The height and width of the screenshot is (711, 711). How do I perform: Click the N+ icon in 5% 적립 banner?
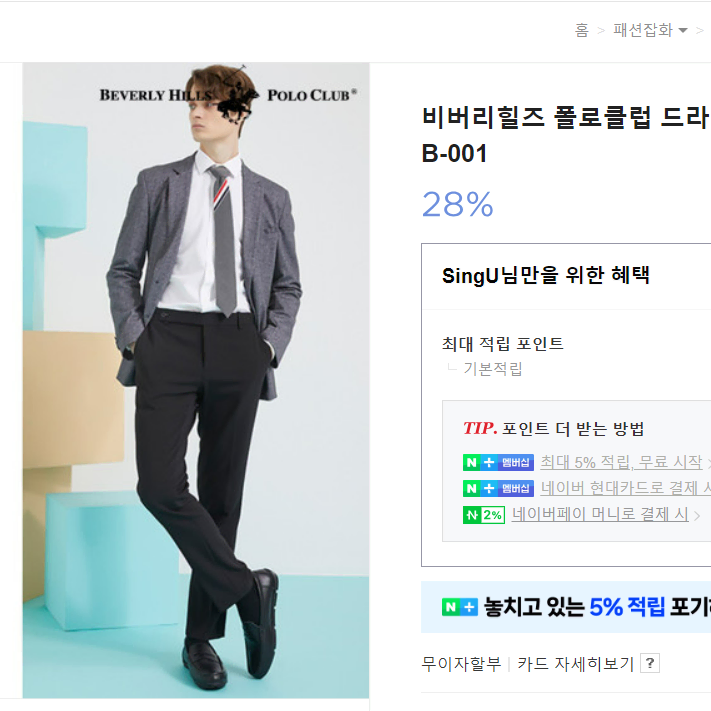pyautogui.click(x=460, y=607)
